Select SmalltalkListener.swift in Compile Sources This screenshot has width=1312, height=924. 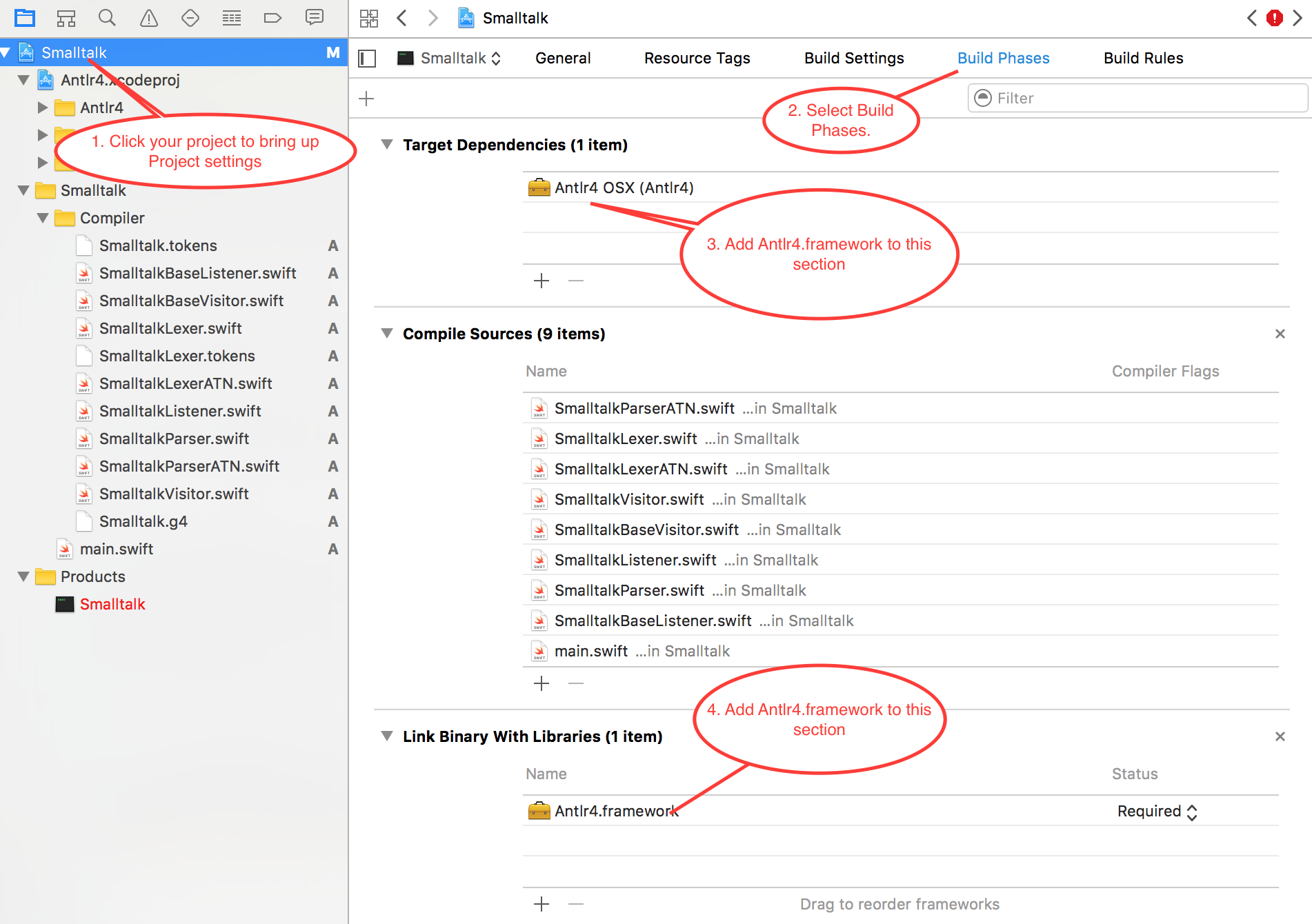901,560
